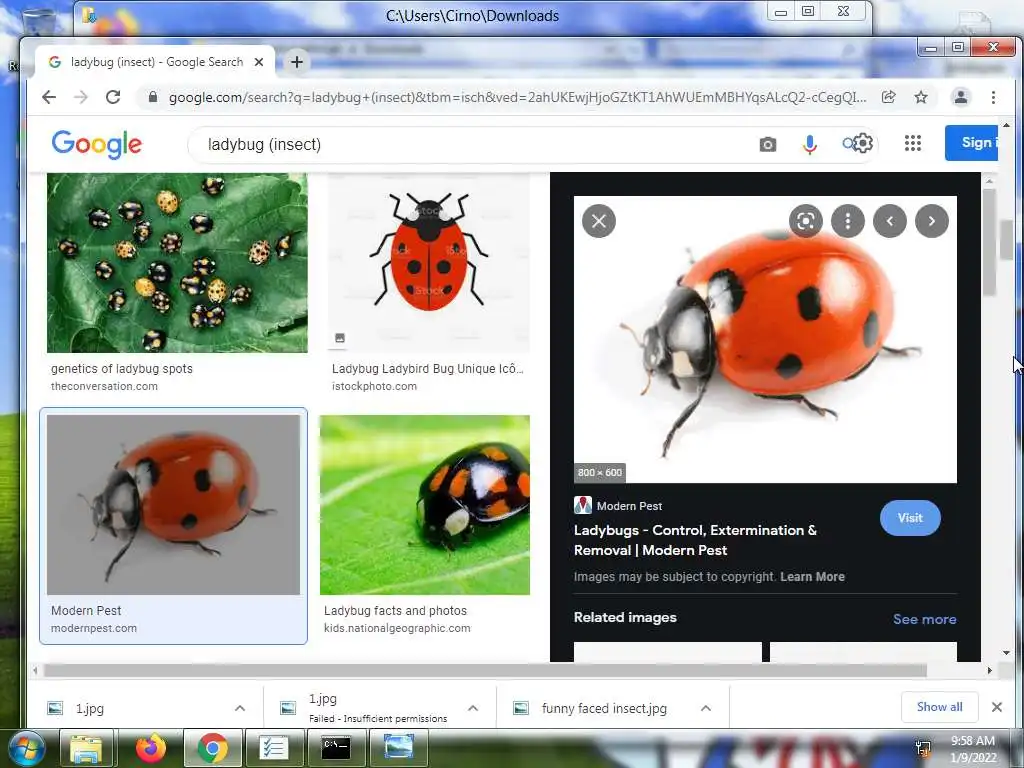Click Chrome's forward navigation arrow
1024x768 pixels.
tap(81, 97)
